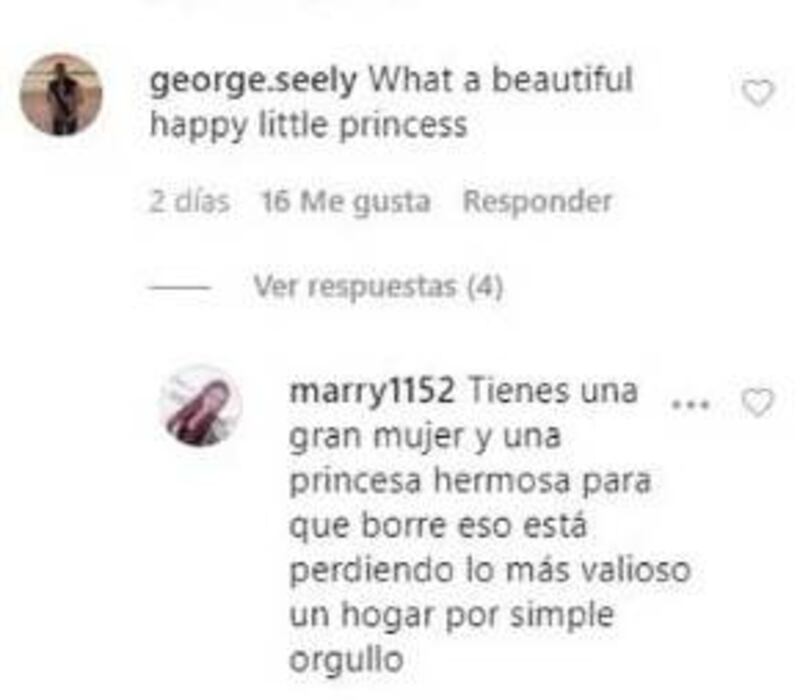Image resolution: width=800 pixels, height=700 pixels.
Task: Click the words 'happy little princess'
Action: coord(309,126)
